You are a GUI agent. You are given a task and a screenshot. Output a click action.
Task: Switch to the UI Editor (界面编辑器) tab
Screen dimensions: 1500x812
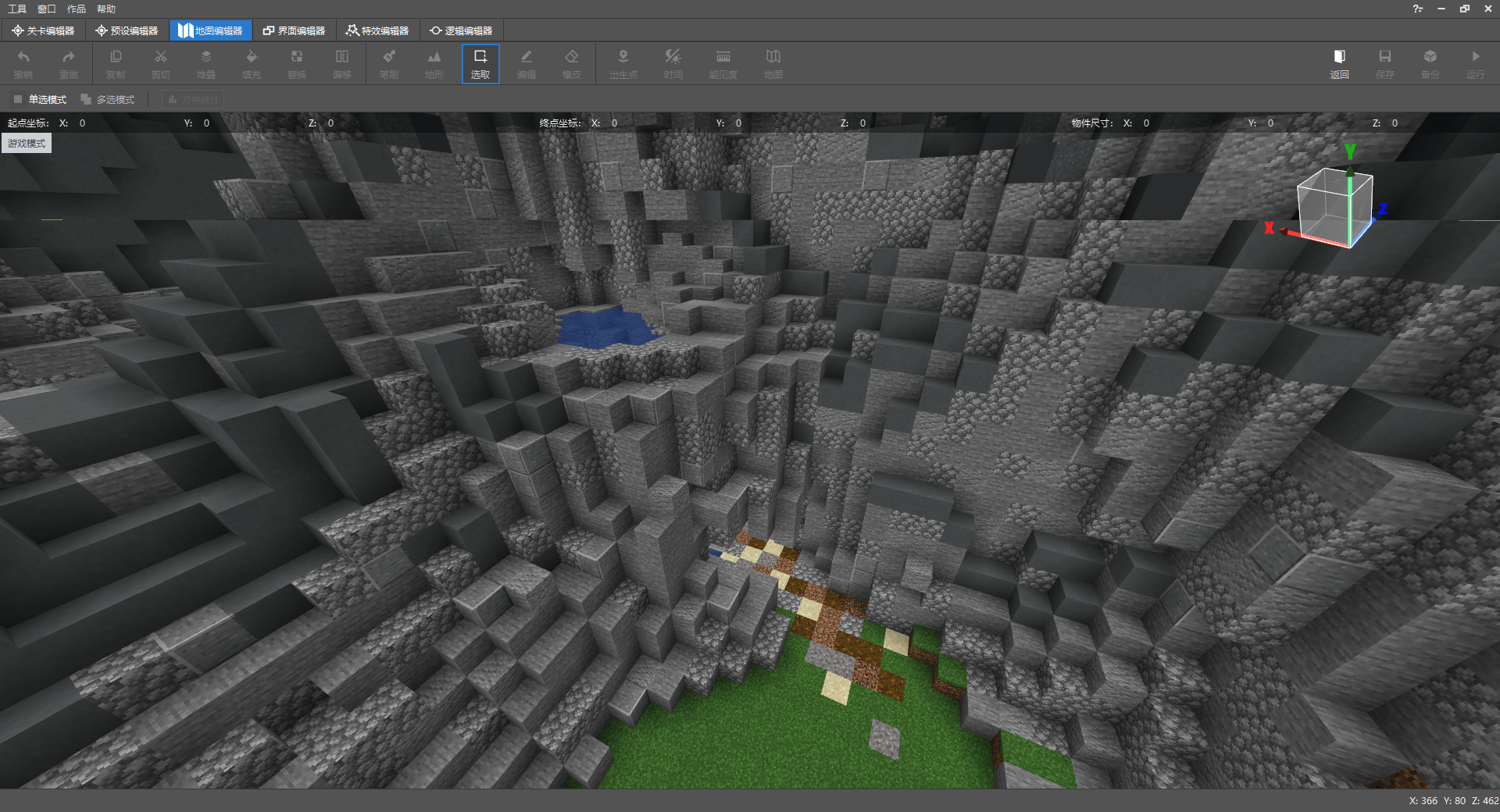pyautogui.click(x=294, y=30)
